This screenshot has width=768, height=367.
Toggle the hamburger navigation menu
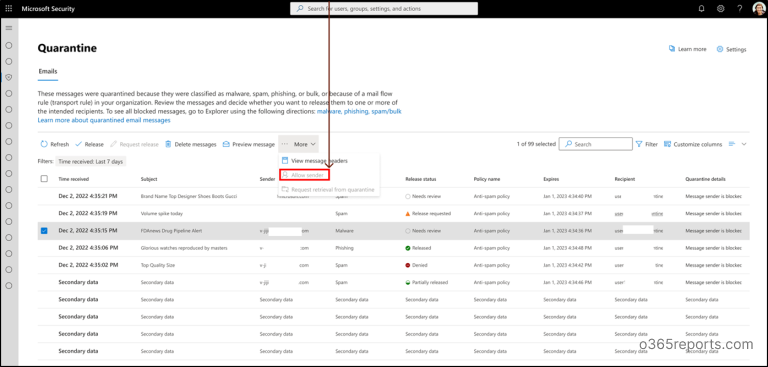click(x=8, y=28)
